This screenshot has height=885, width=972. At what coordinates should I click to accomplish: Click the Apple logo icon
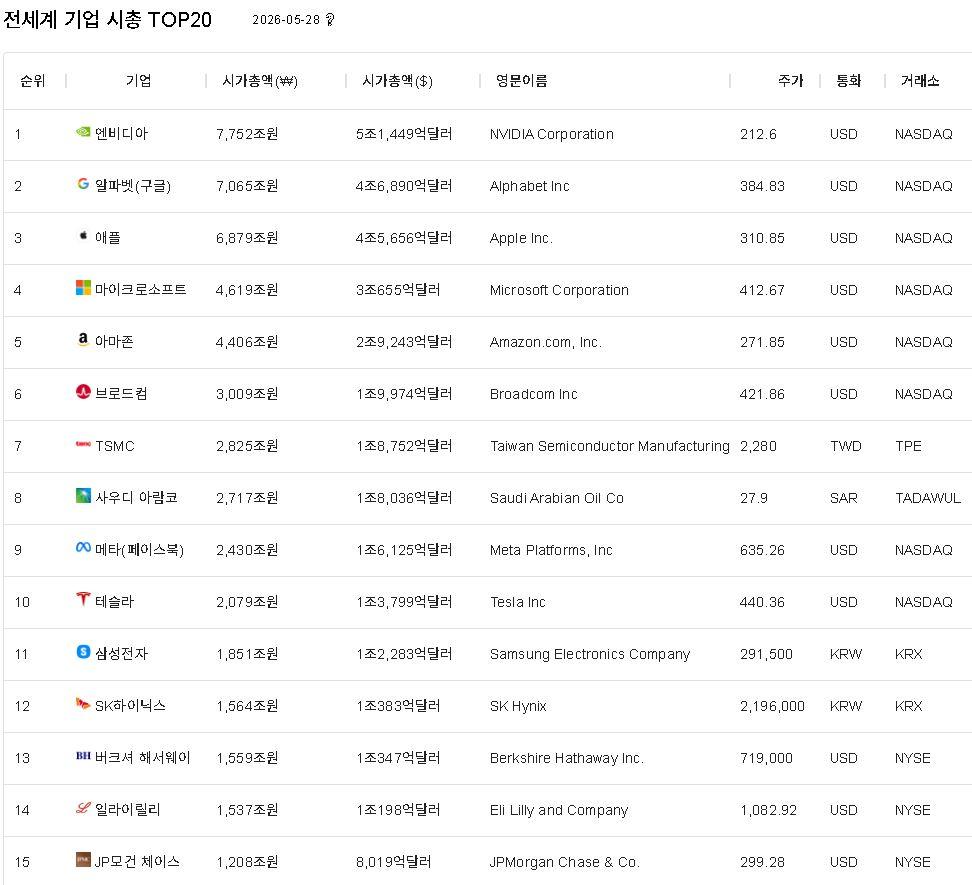pos(83,236)
